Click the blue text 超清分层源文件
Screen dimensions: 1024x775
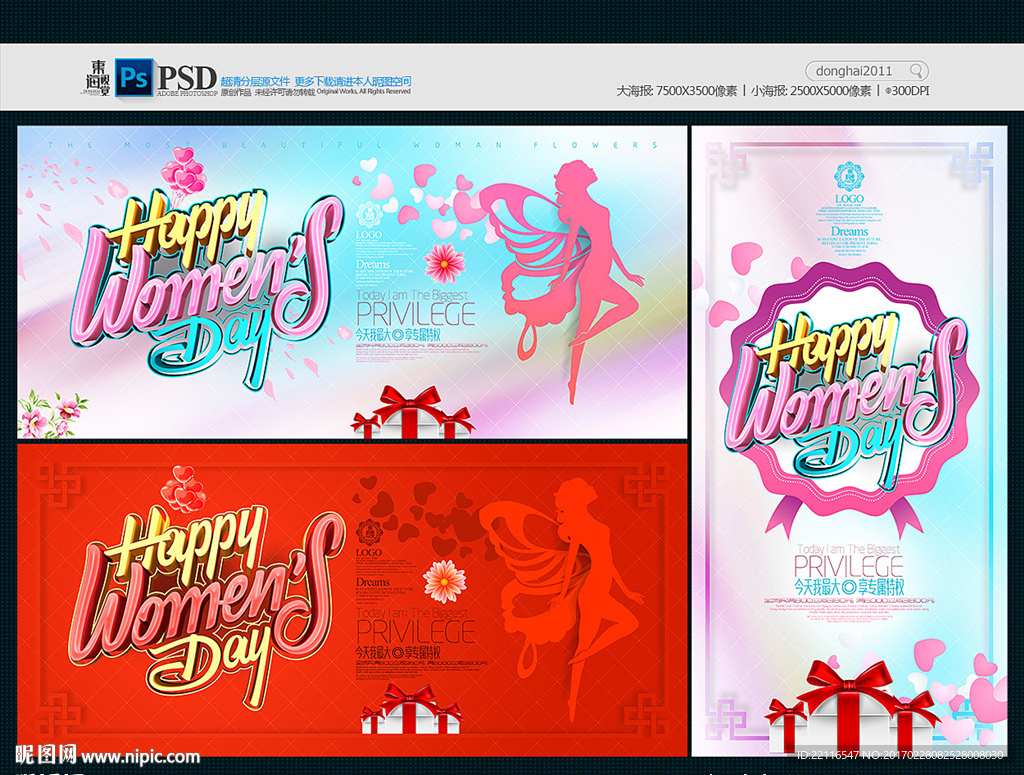click(x=255, y=82)
